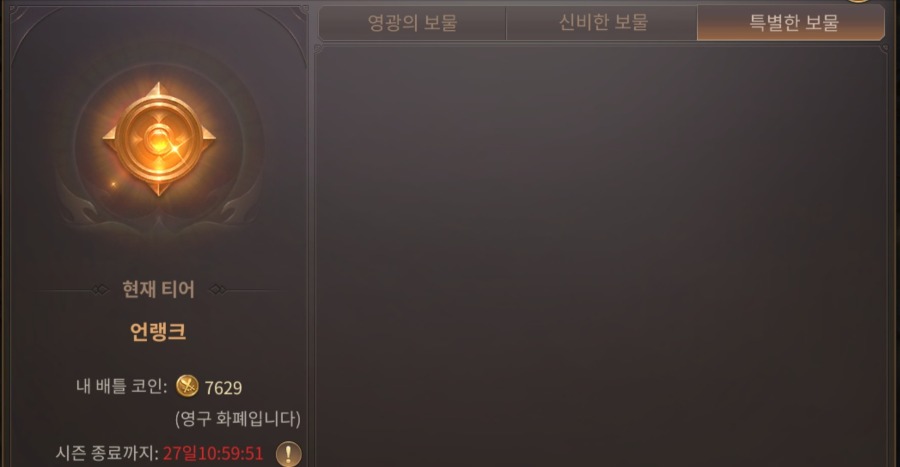
Task: Click the 시즌 종료까지 label
Action: pos(107,453)
